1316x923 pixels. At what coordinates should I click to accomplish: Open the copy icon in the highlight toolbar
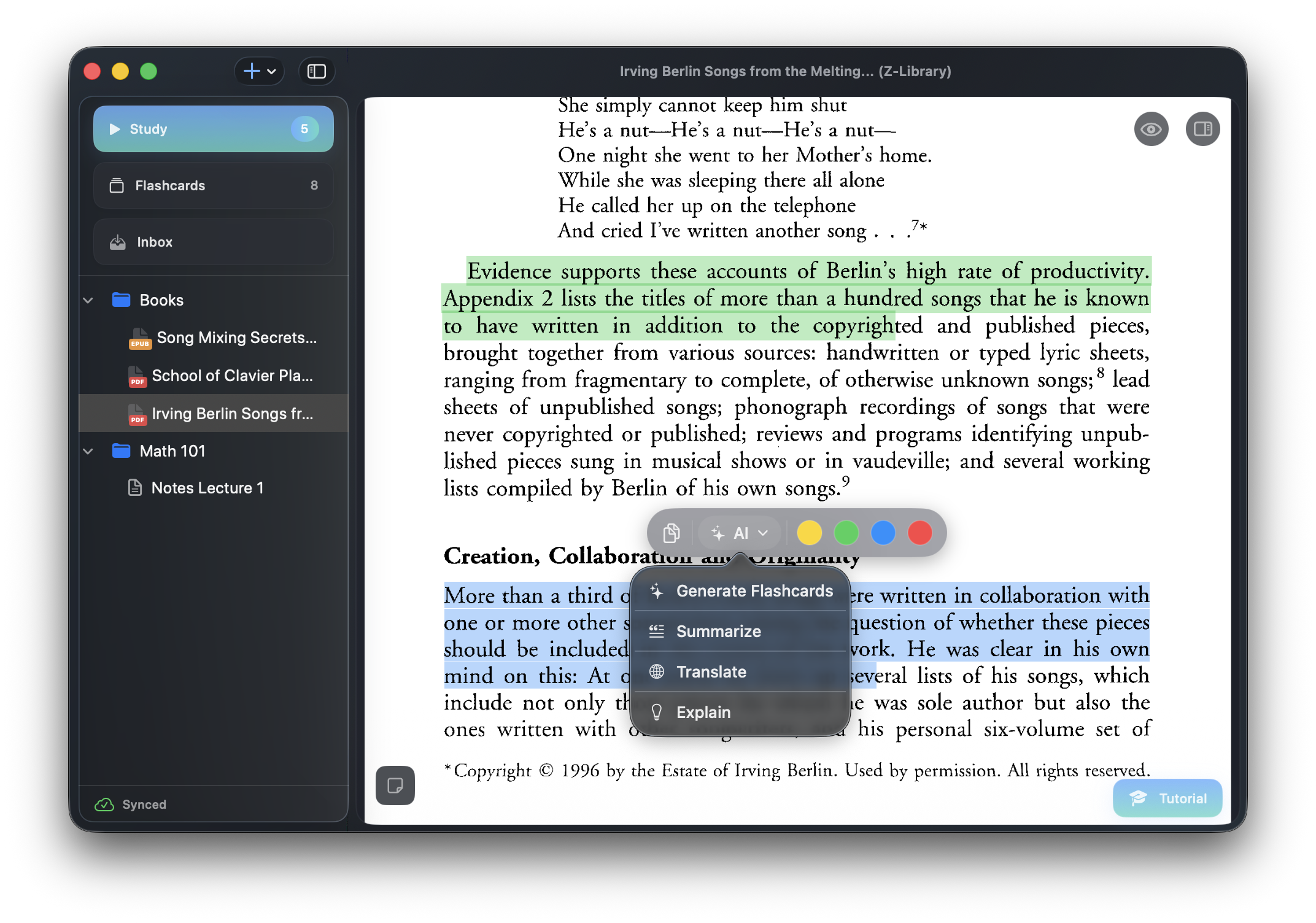coord(671,533)
